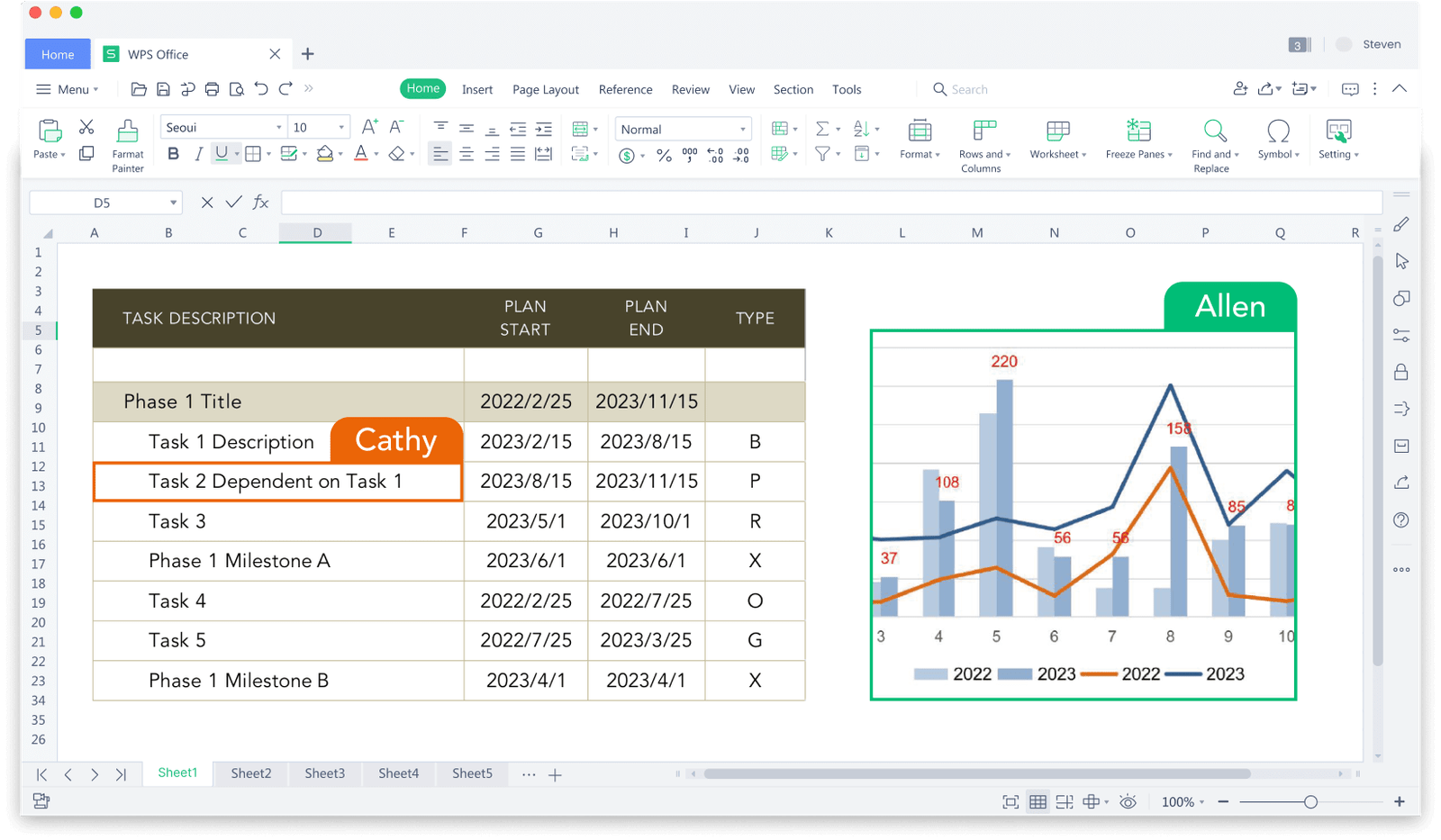Expand the Normal cell style dropdown
1441x840 pixels.
742,130
